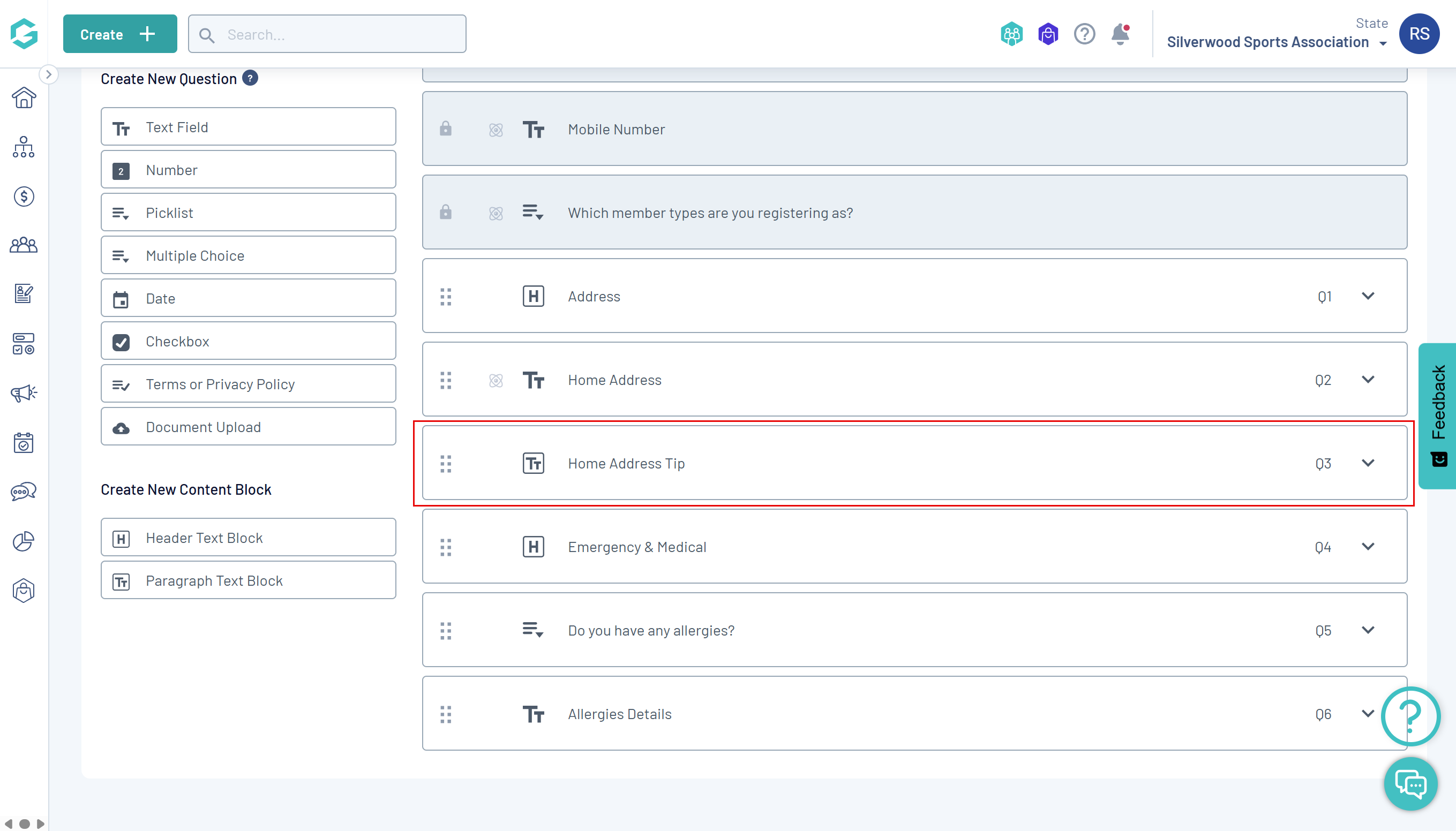Open the Feedback side tab
The width and height of the screenshot is (1456, 831).
1437,415
